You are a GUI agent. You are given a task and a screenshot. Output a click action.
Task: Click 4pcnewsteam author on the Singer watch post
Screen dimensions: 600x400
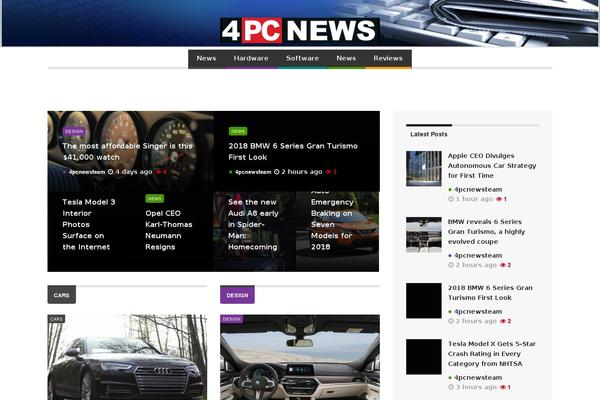(87, 172)
